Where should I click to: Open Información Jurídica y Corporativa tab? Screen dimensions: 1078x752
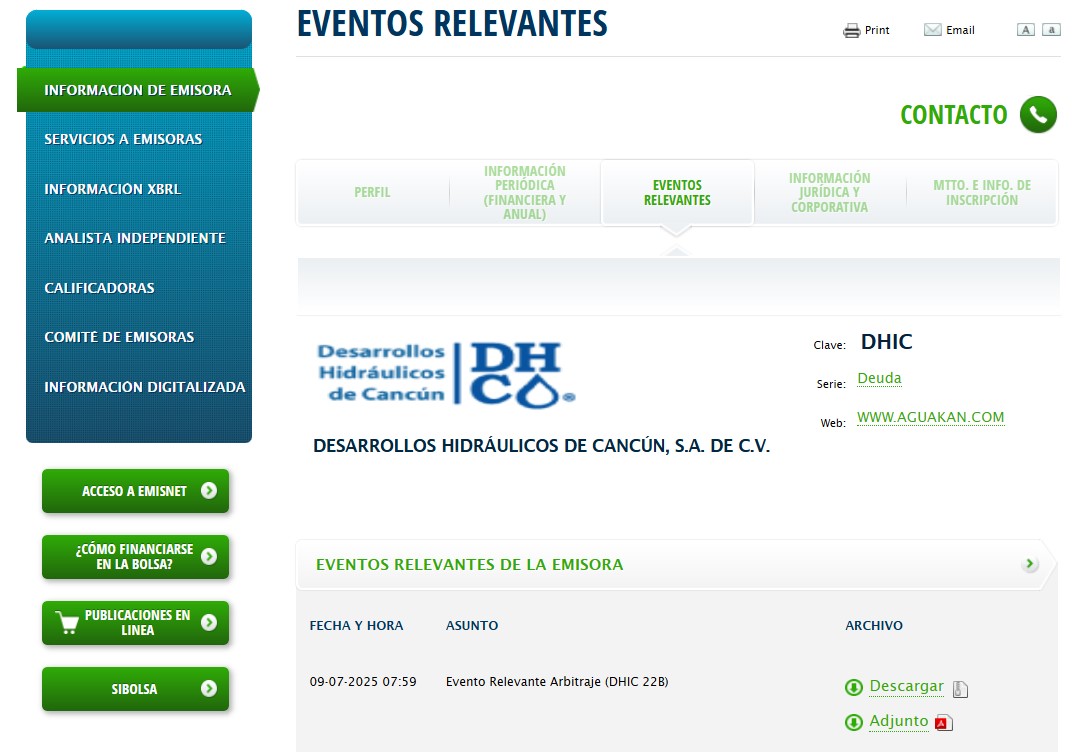coord(830,192)
